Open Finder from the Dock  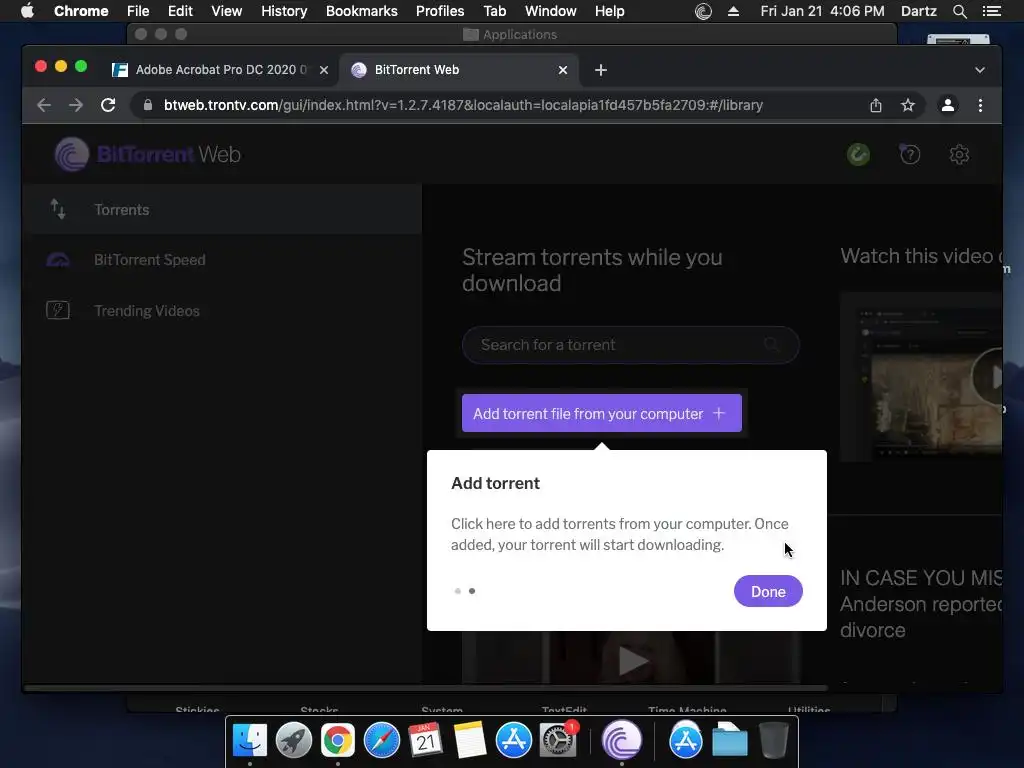(x=249, y=741)
